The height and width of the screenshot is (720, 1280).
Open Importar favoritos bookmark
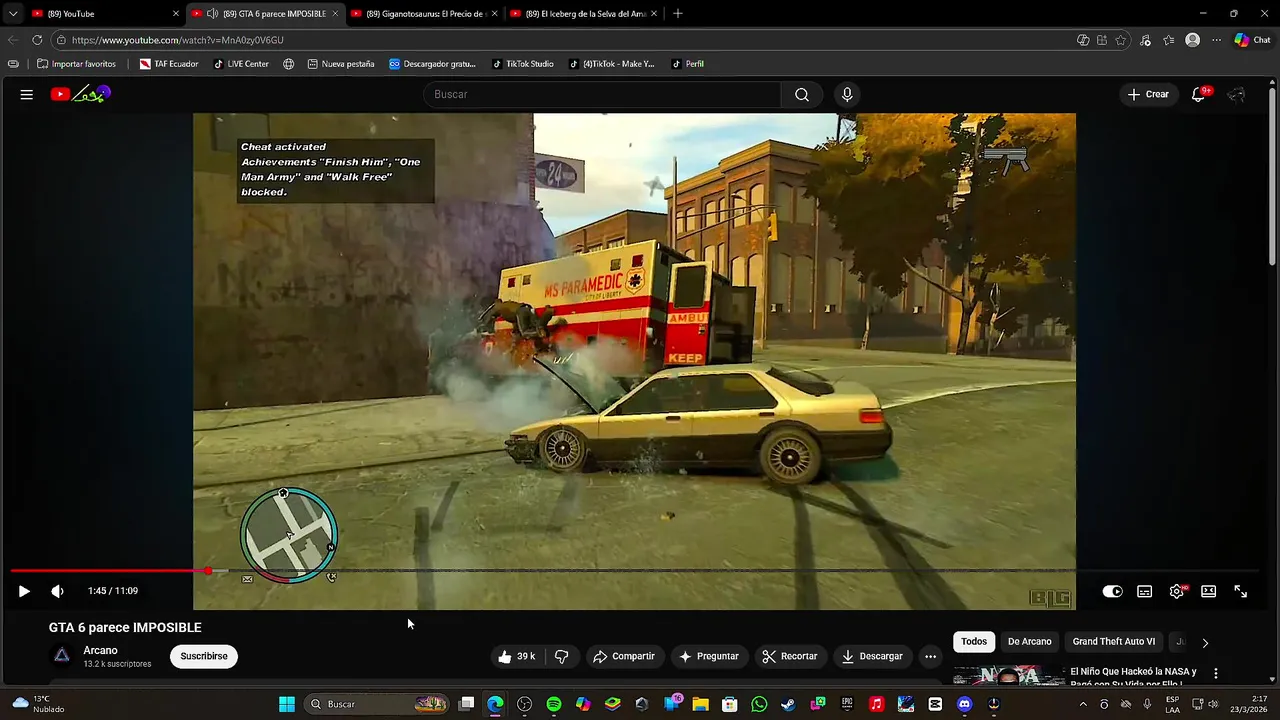[x=76, y=64]
